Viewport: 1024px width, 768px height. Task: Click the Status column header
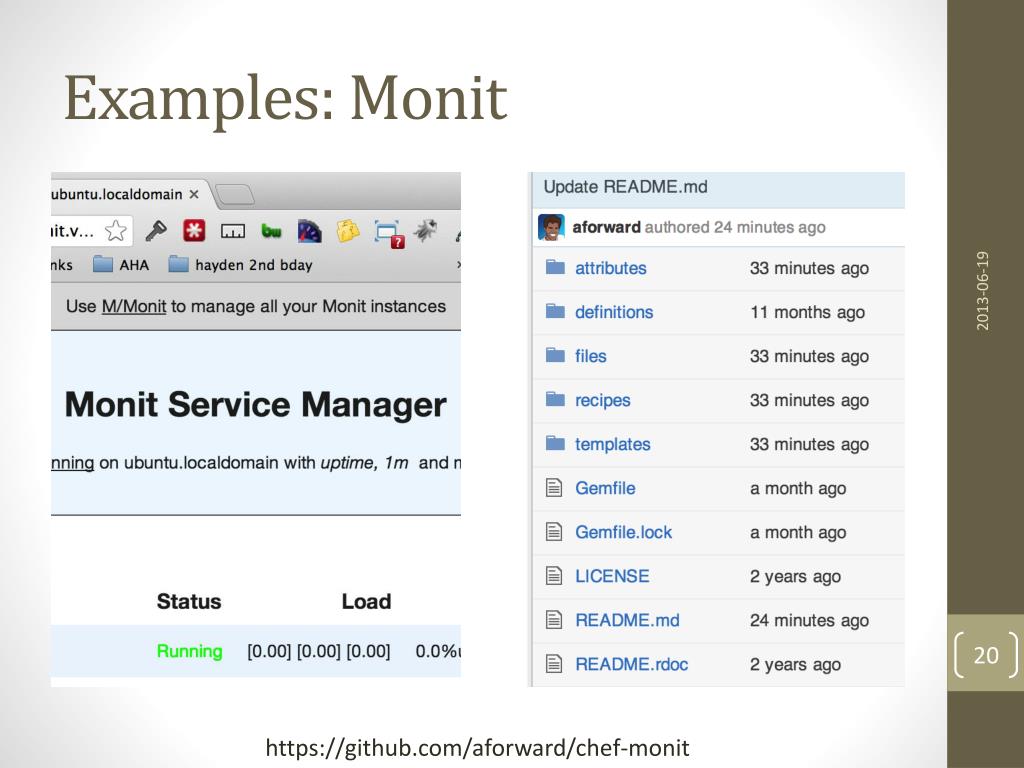point(189,601)
